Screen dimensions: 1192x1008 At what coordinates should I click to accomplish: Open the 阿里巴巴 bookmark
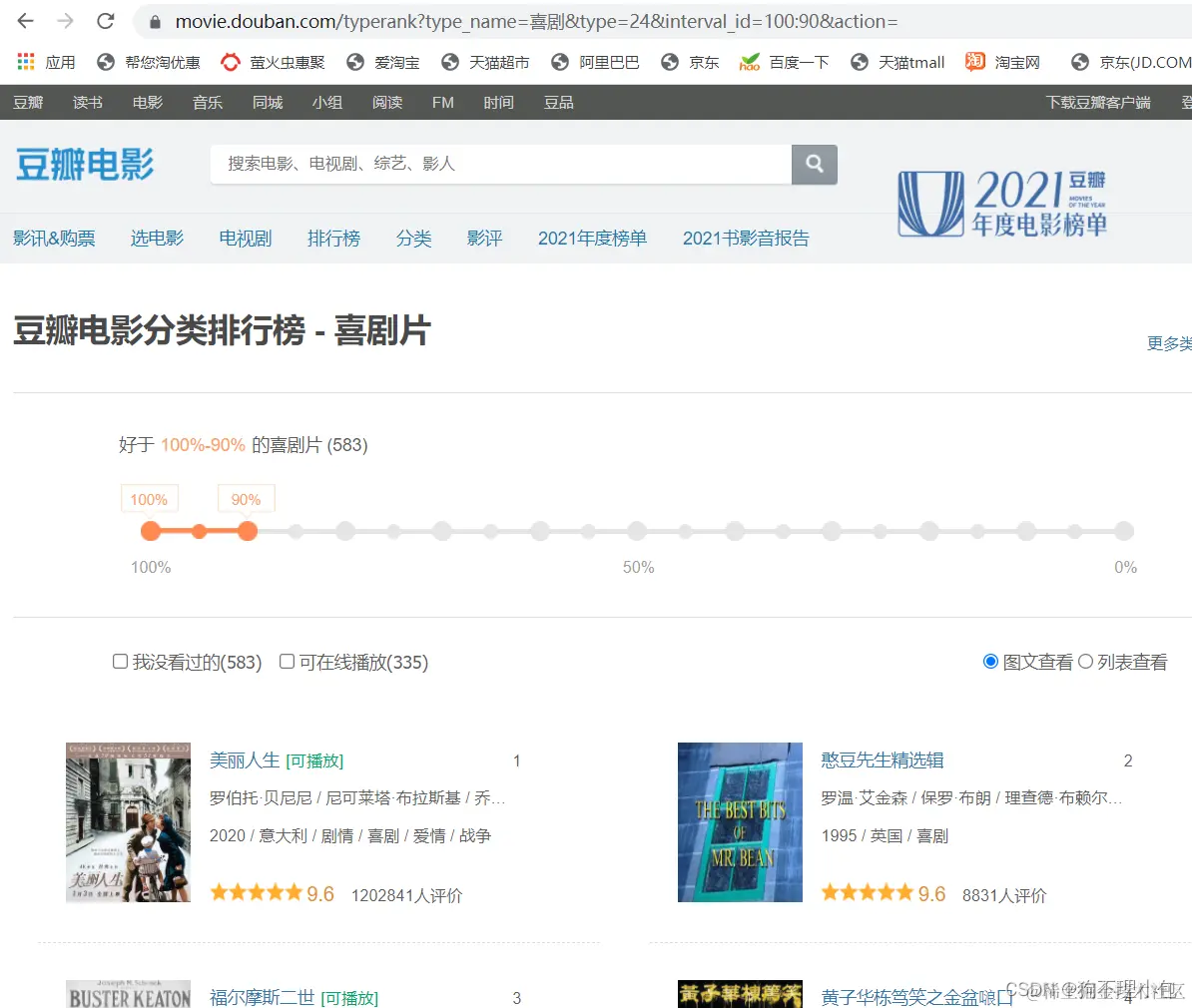595,62
